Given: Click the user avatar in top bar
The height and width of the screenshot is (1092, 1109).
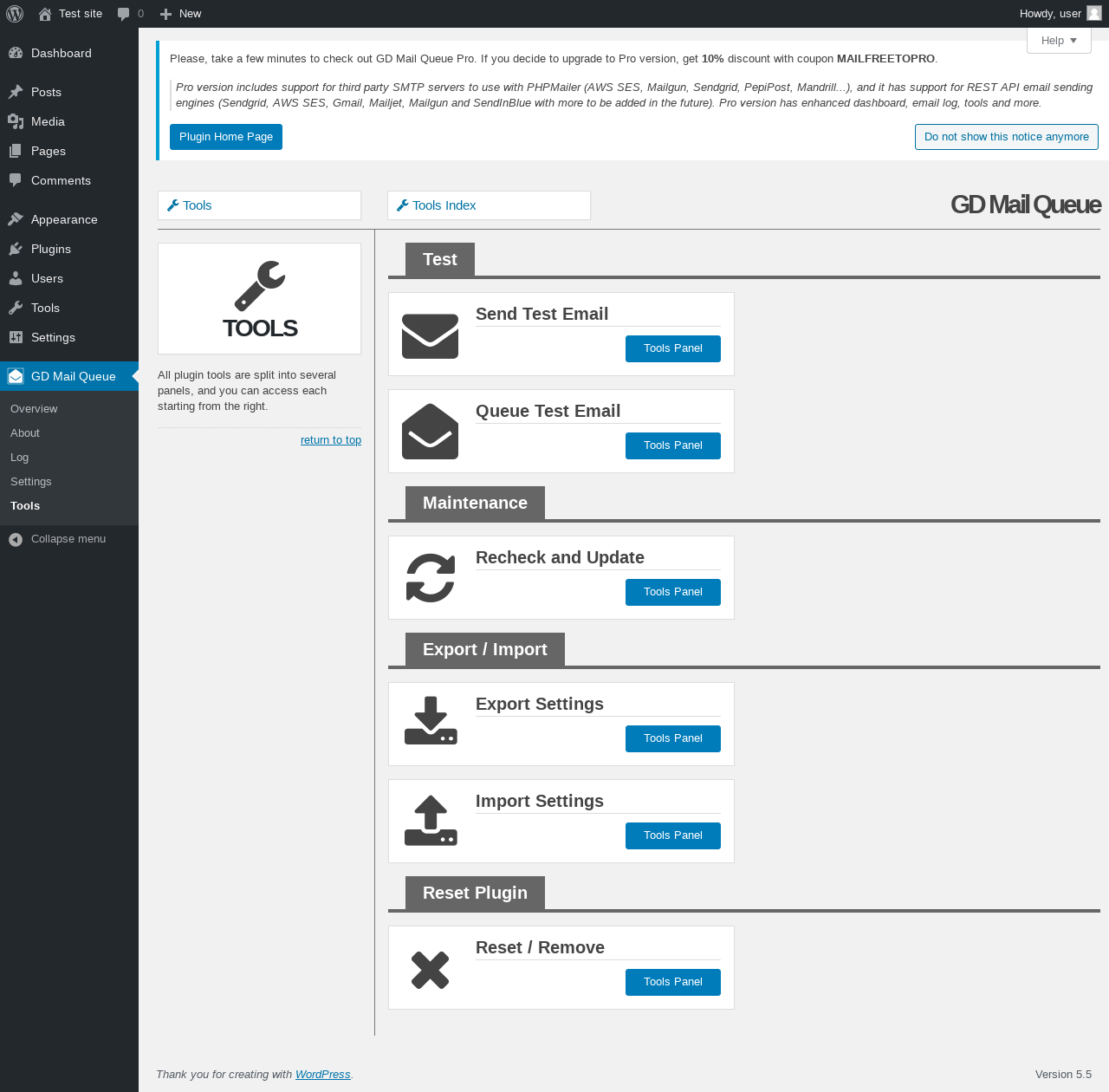Looking at the screenshot, I should tap(1094, 13).
